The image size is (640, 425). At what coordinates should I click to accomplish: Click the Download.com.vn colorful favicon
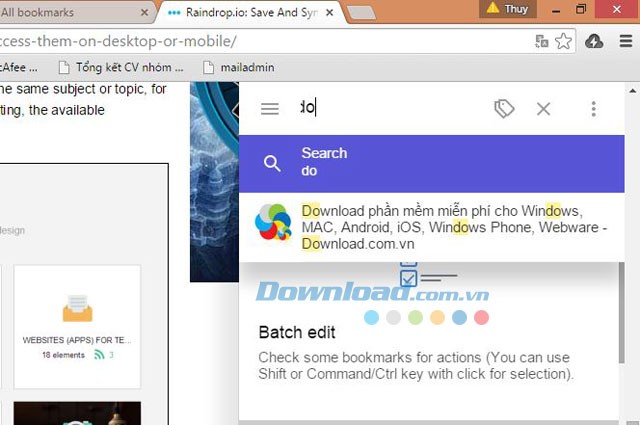(273, 223)
